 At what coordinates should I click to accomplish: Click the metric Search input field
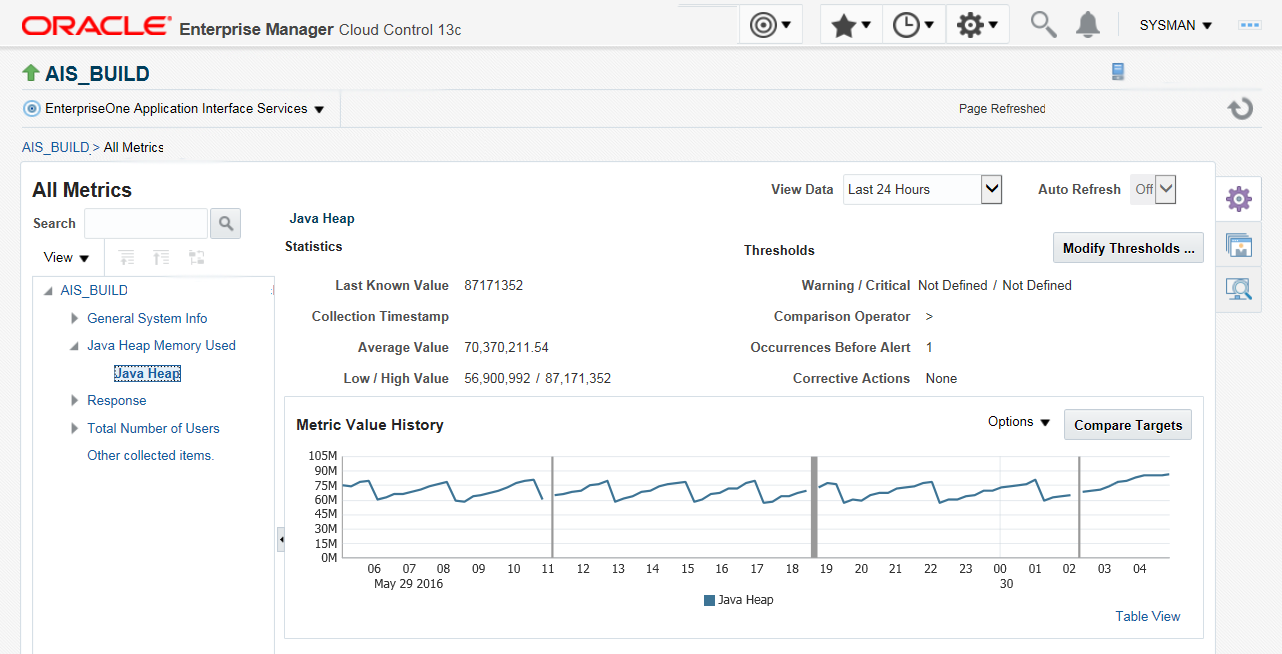point(146,223)
